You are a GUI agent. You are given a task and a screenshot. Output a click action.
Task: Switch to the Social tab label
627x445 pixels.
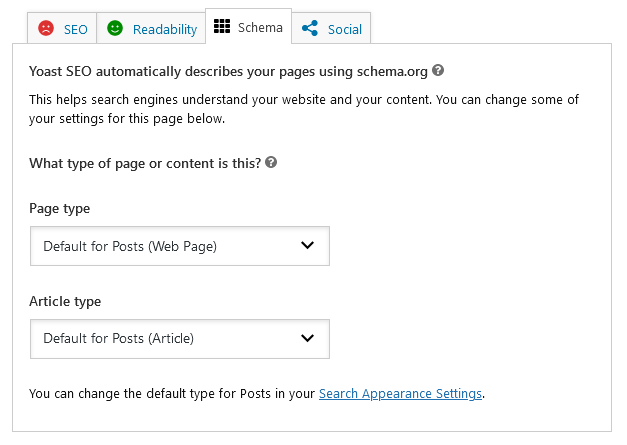click(345, 30)
